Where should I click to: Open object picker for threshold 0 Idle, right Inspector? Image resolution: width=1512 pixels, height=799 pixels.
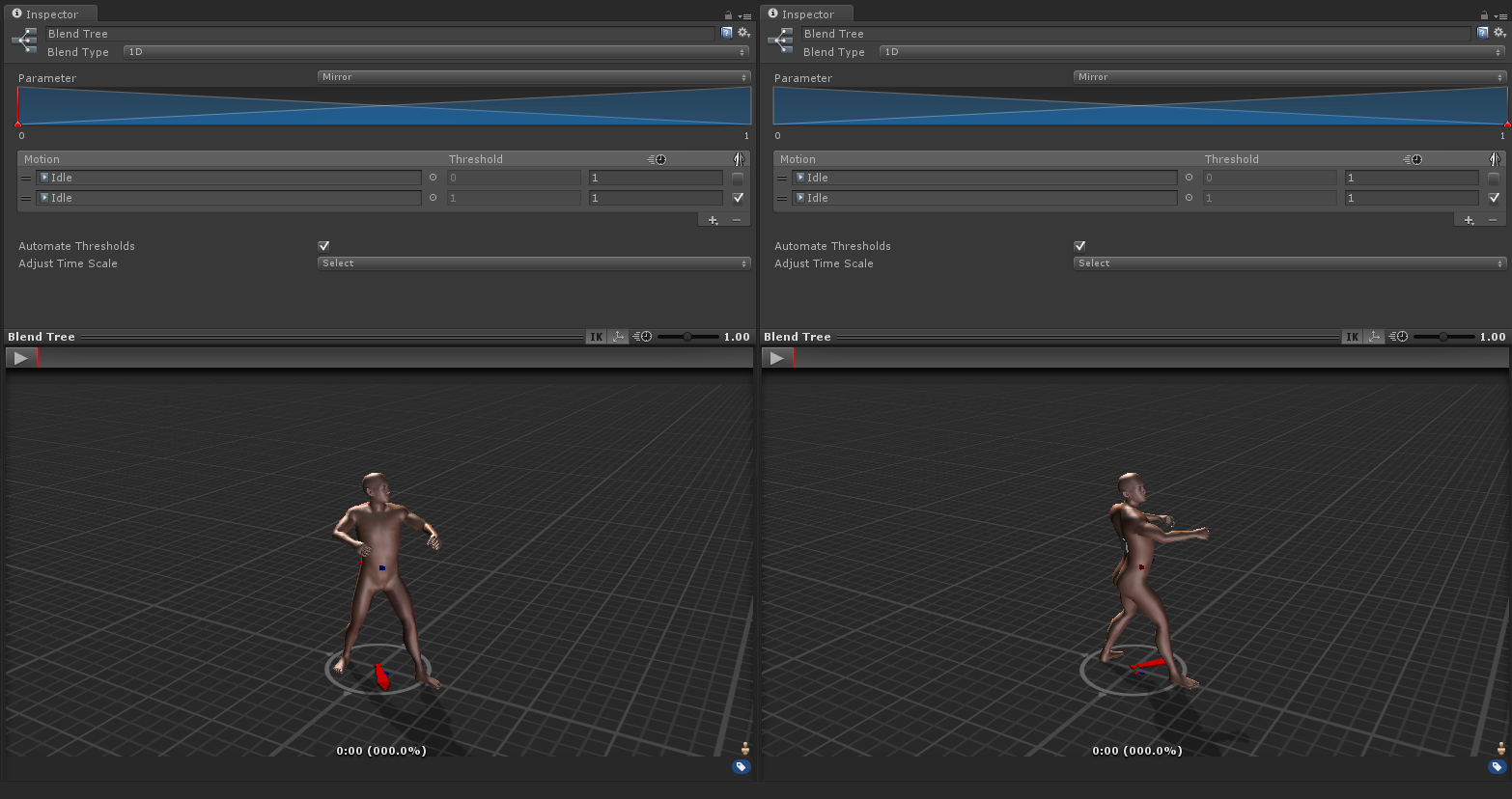(1189, 178)
